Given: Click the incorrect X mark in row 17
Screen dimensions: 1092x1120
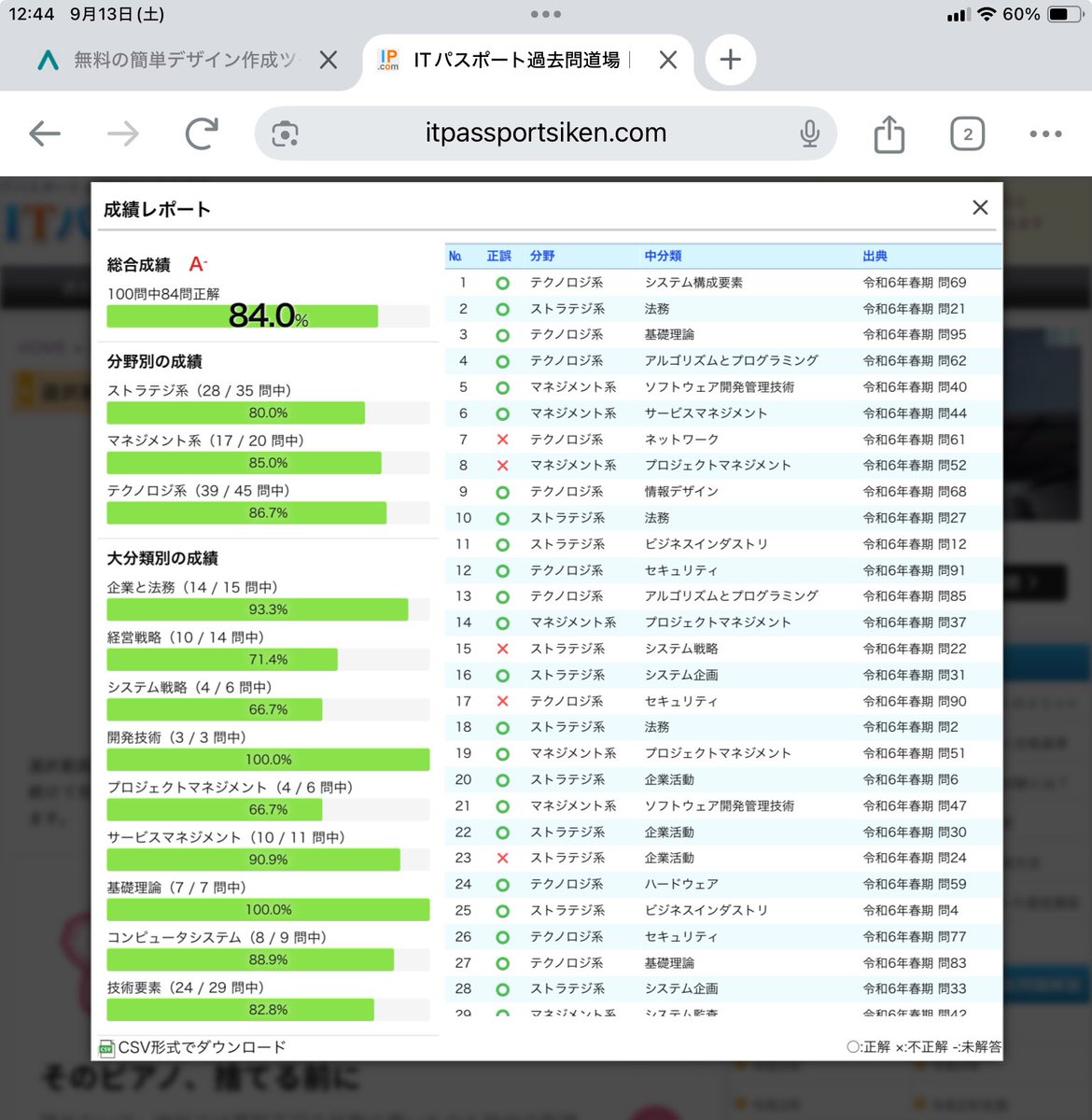Looking at the screenshot, I should click(502, 701).
